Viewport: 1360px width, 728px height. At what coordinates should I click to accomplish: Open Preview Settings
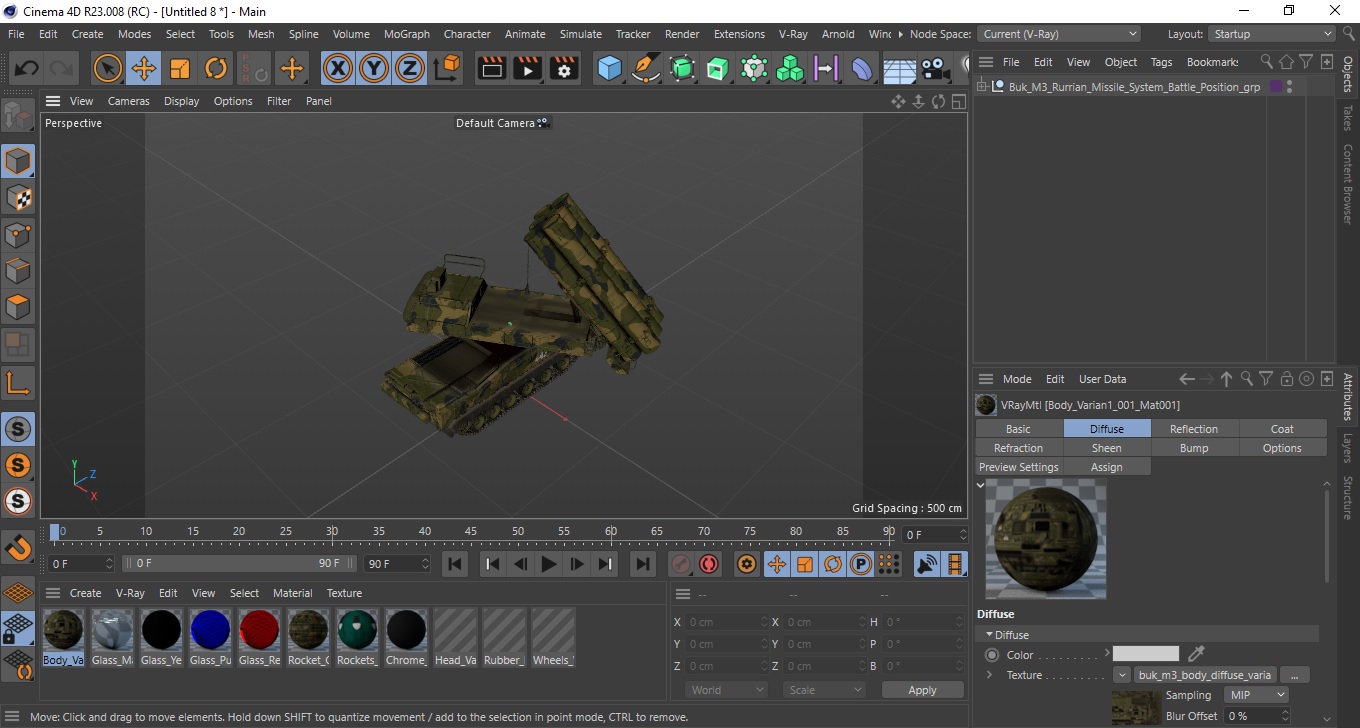point(1018,467)
